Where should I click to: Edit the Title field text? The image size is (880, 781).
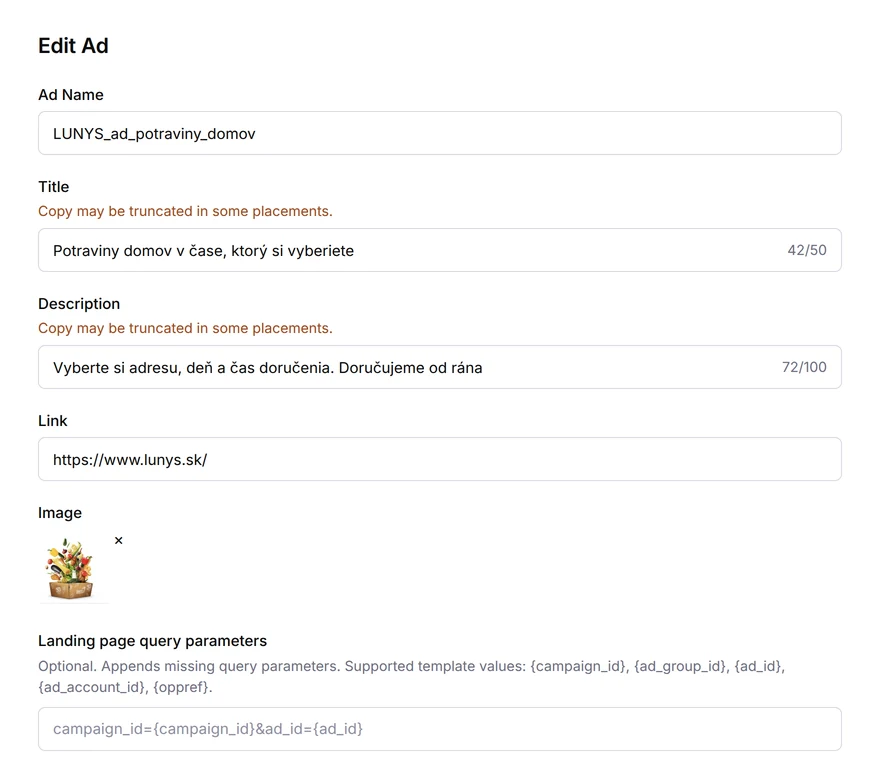439,250
